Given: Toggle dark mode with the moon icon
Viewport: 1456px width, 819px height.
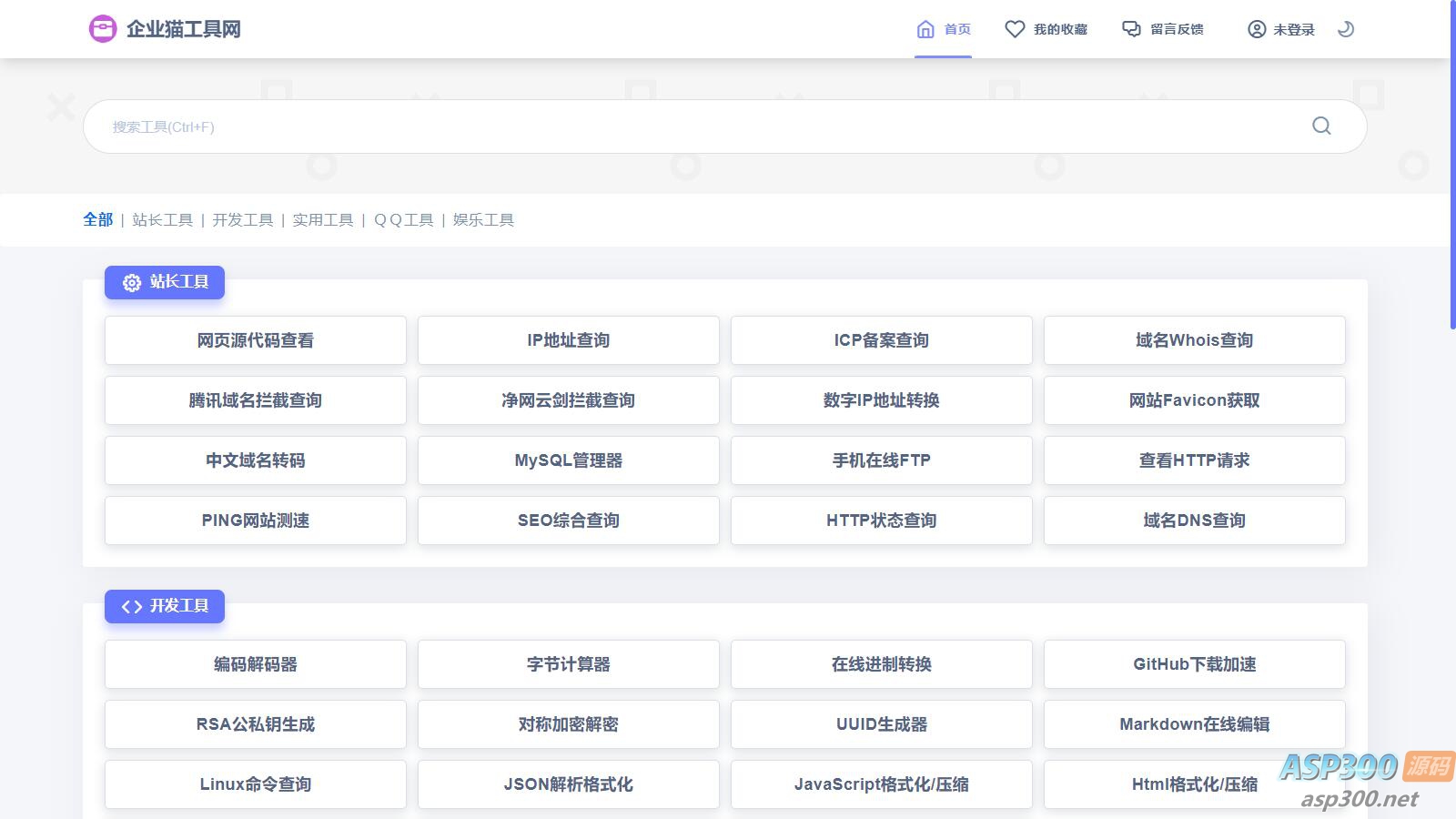Looking at the screenshot, I should click(x=1346, y=29).
